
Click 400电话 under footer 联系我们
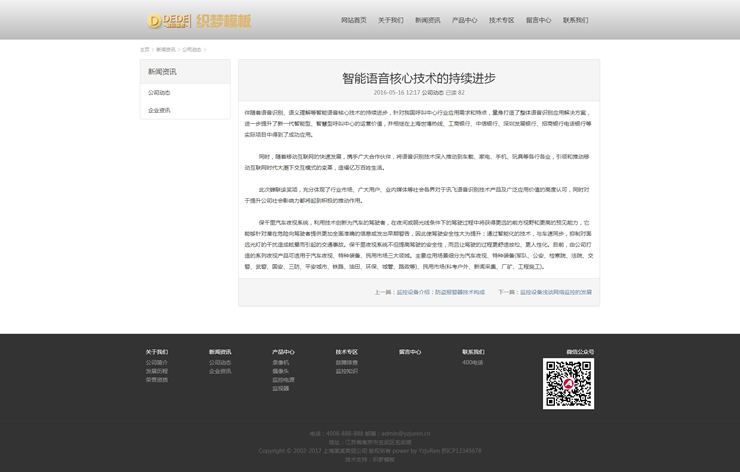click(x=472, y=362)
